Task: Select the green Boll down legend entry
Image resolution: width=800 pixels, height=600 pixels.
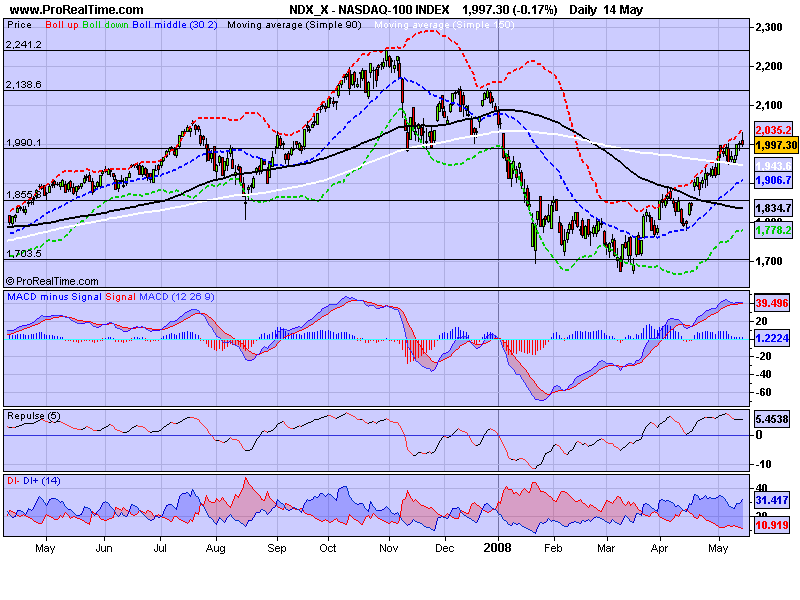Action: [x=106, y=24]
